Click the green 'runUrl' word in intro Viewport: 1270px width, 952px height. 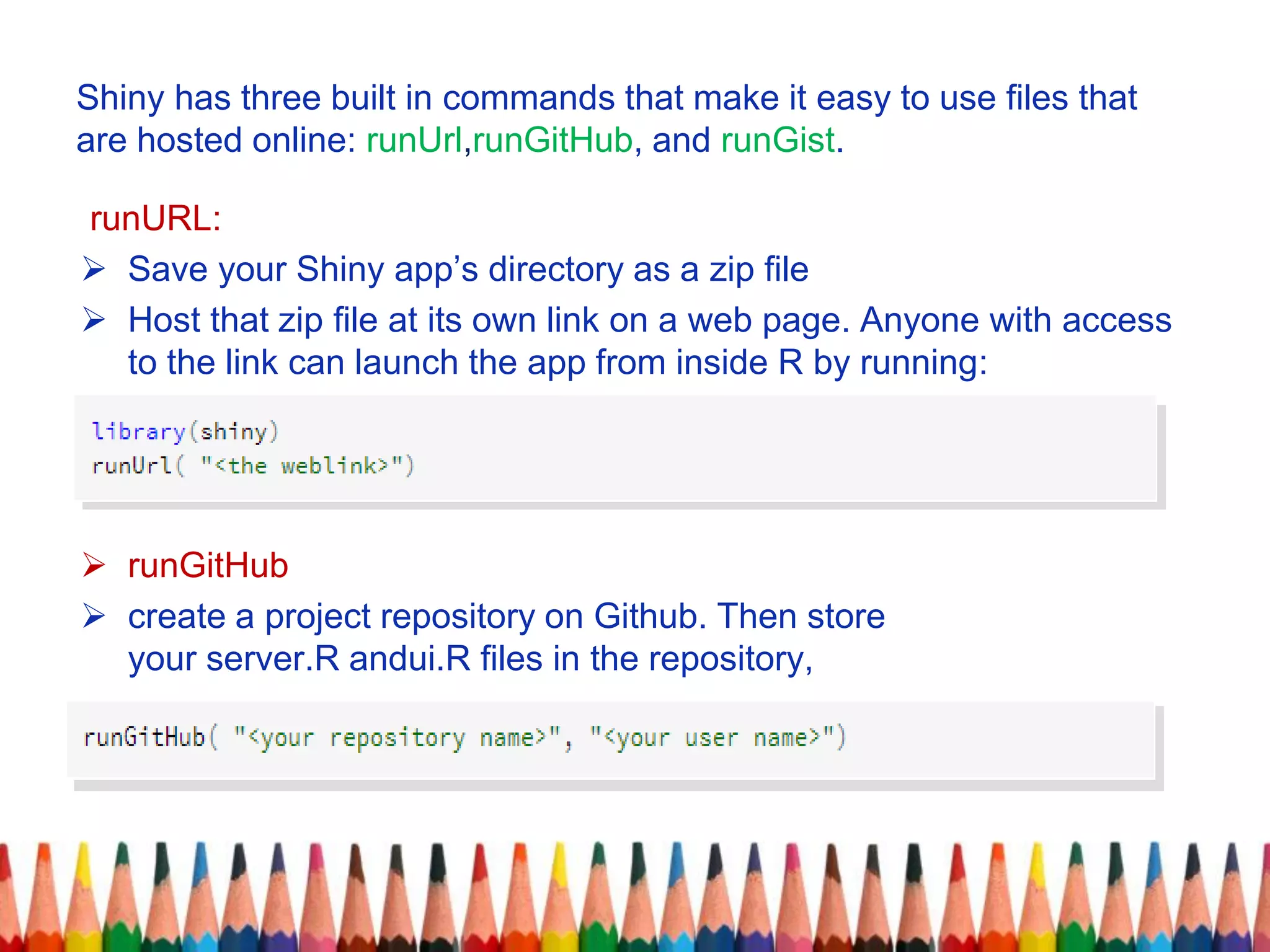tap(414, 140)
